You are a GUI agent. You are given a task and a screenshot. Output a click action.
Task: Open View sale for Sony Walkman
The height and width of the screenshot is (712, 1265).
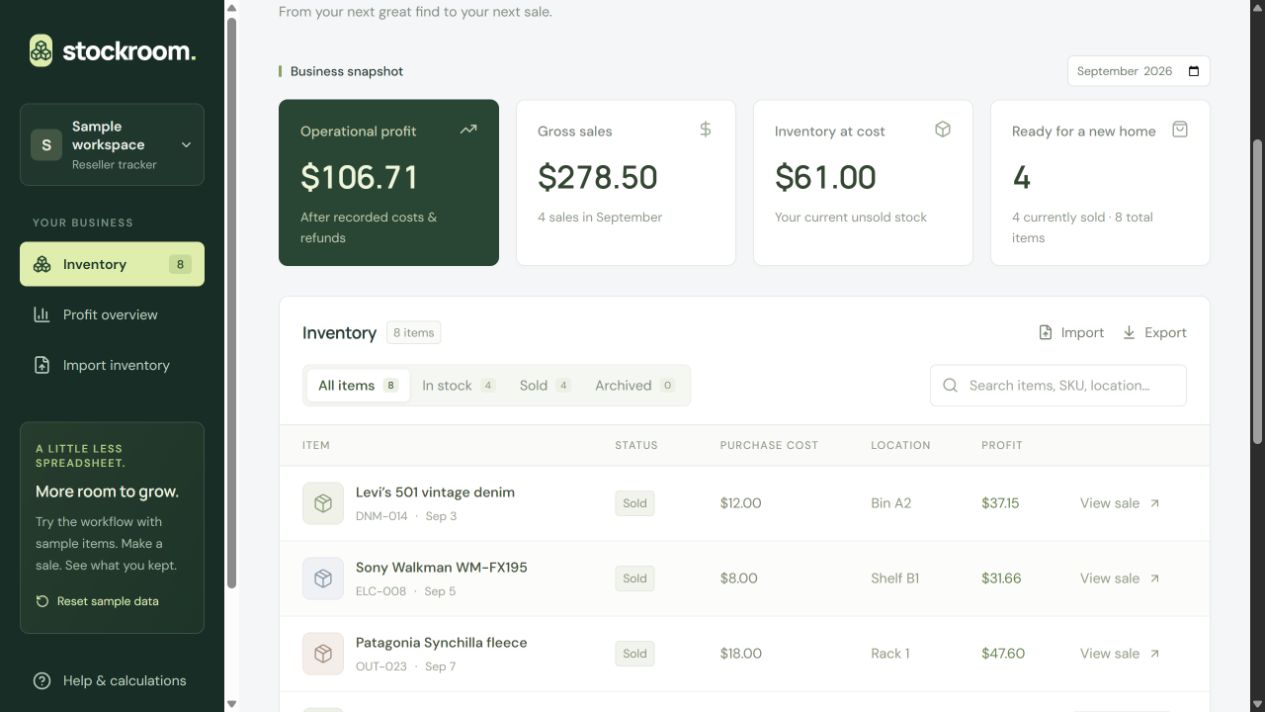(x=1120, y=578)
